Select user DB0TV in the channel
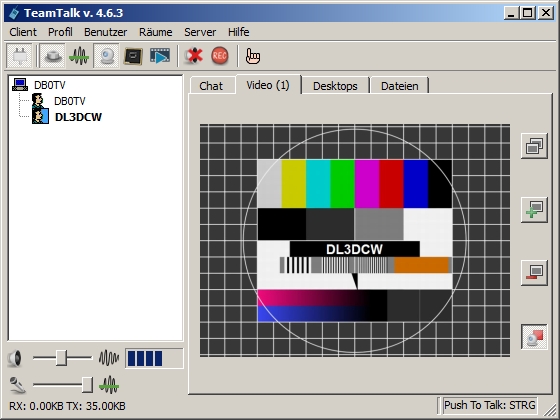The height and width of the screenshot is (420, 560). tap(70, 101)
